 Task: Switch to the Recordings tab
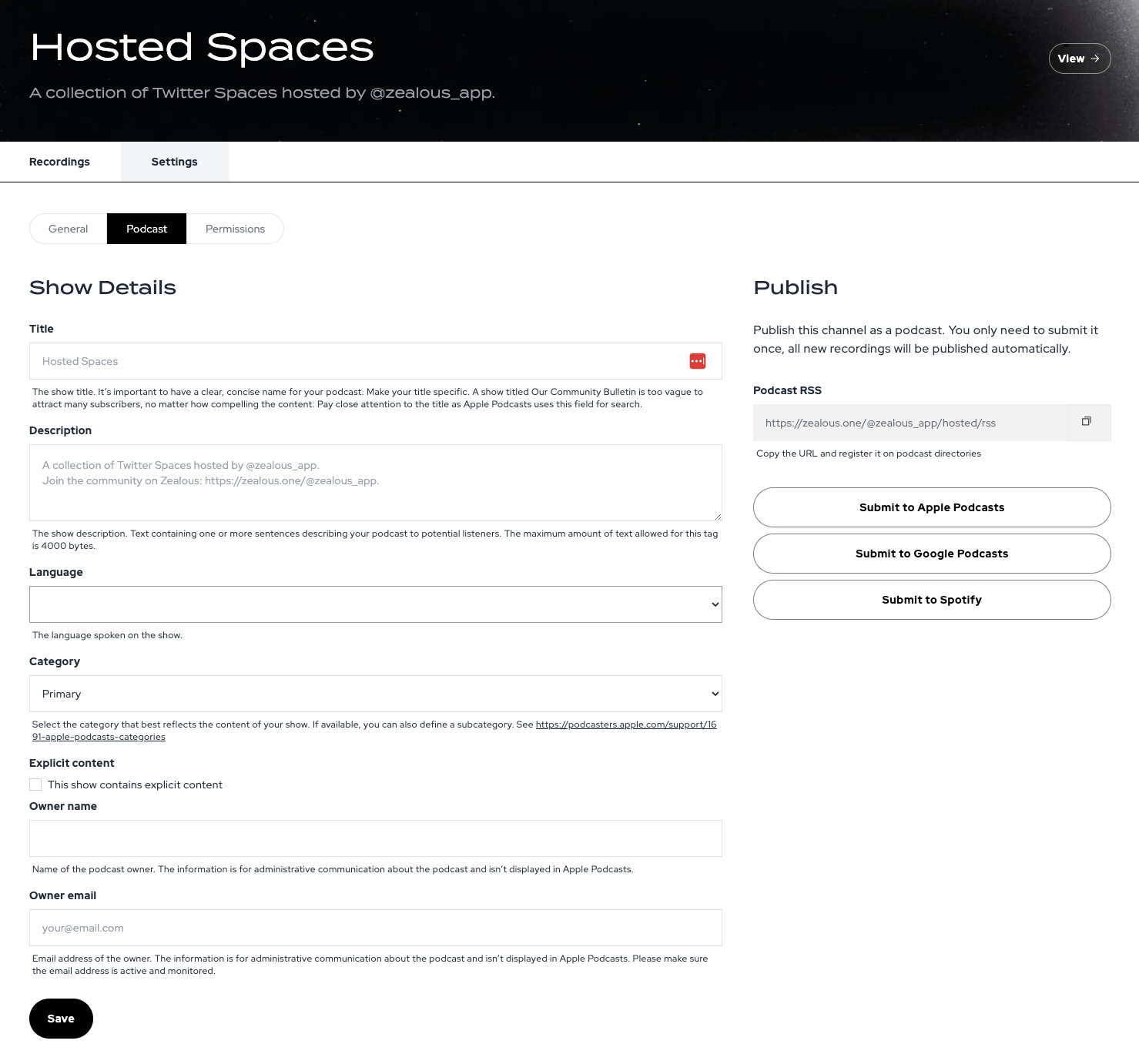click(x=59, y=162)
